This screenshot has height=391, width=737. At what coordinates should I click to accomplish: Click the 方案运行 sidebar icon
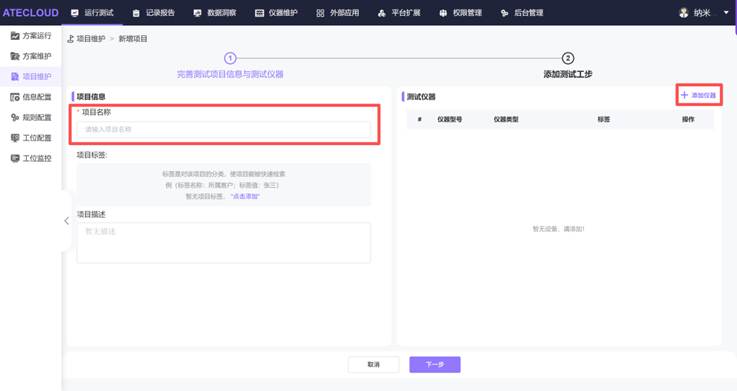point(15,36)
